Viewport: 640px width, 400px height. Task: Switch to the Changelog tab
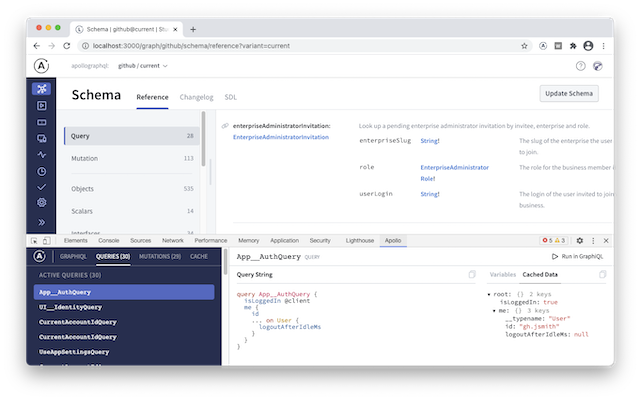[196, 97]
